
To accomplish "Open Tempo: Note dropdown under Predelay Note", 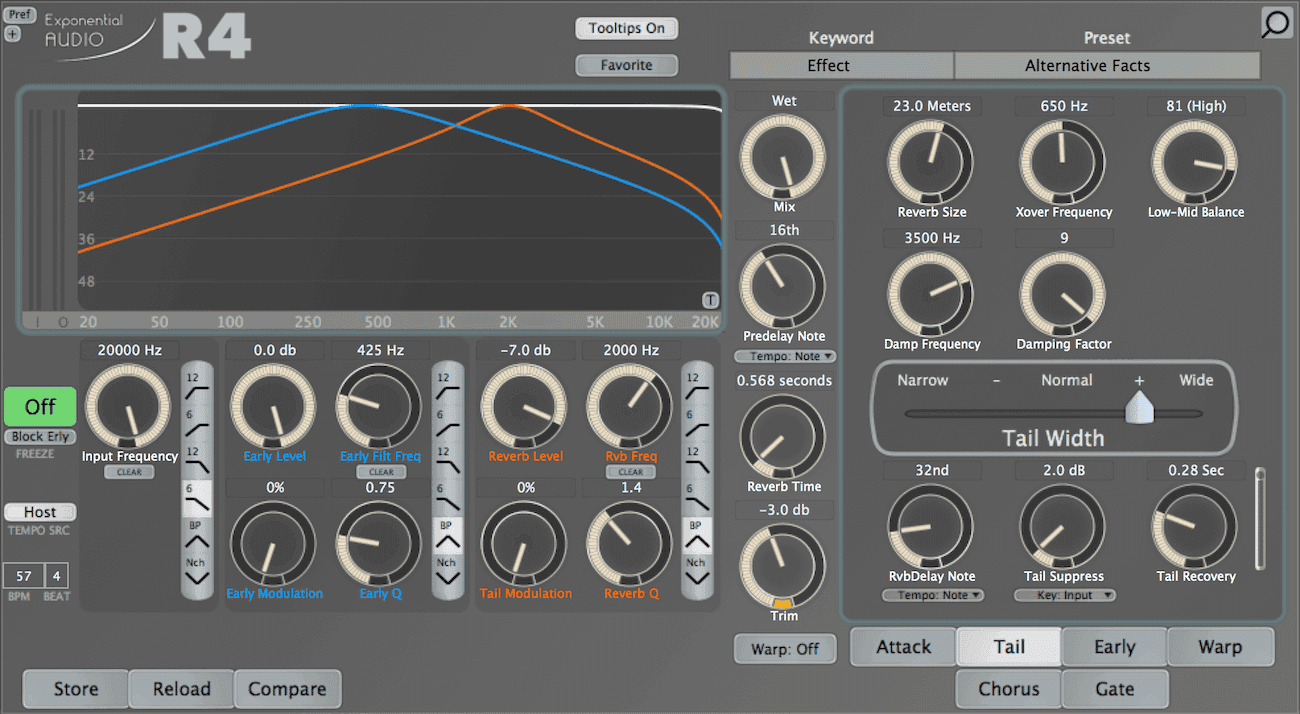I will point(785,356).
